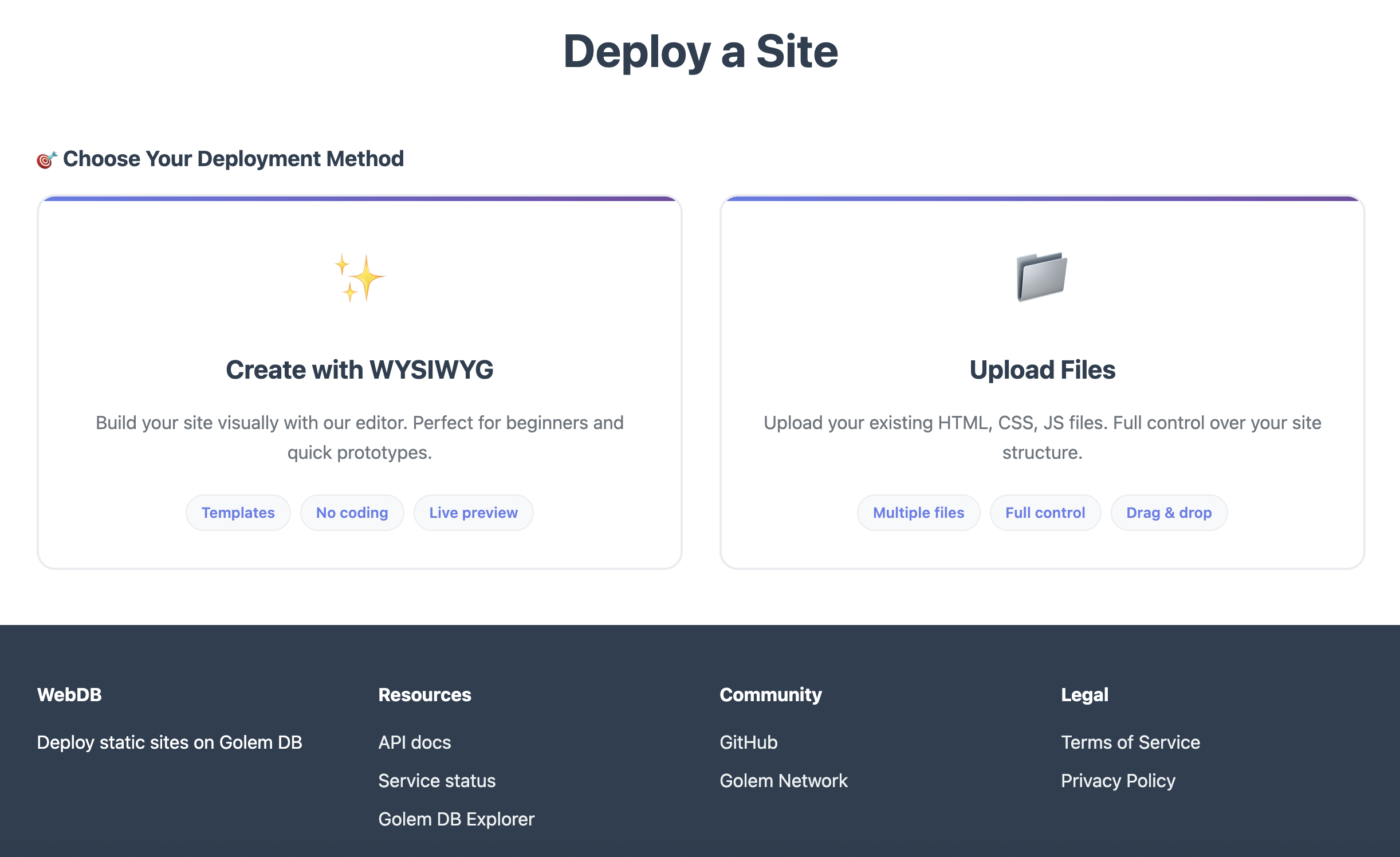The width and height of the screenshot is (1400, 857).
Task: Check the Service status link
Action: pos(436,781)
